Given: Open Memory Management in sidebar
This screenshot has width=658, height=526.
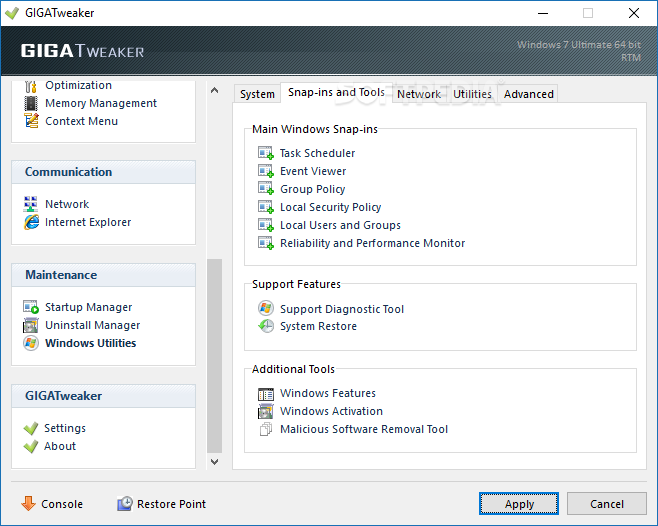Looking at the screenshot, I should point(101,103).
